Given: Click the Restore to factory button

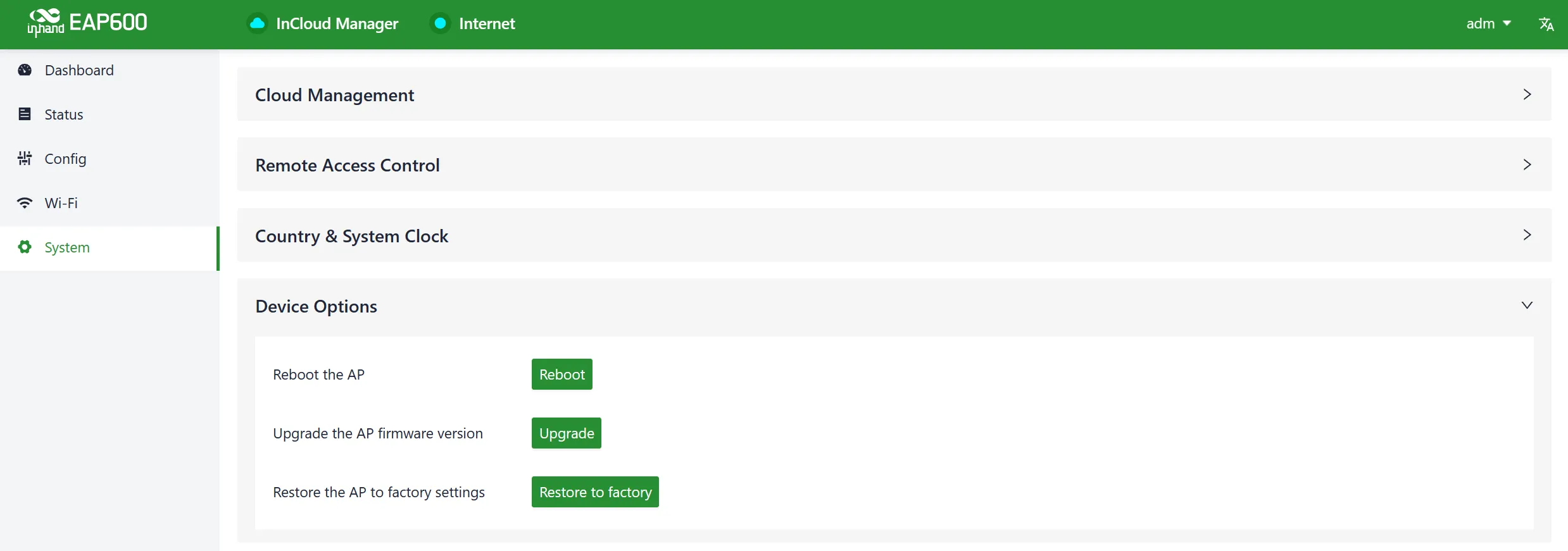Looking at the screenshot, I should tap(595, 492).
